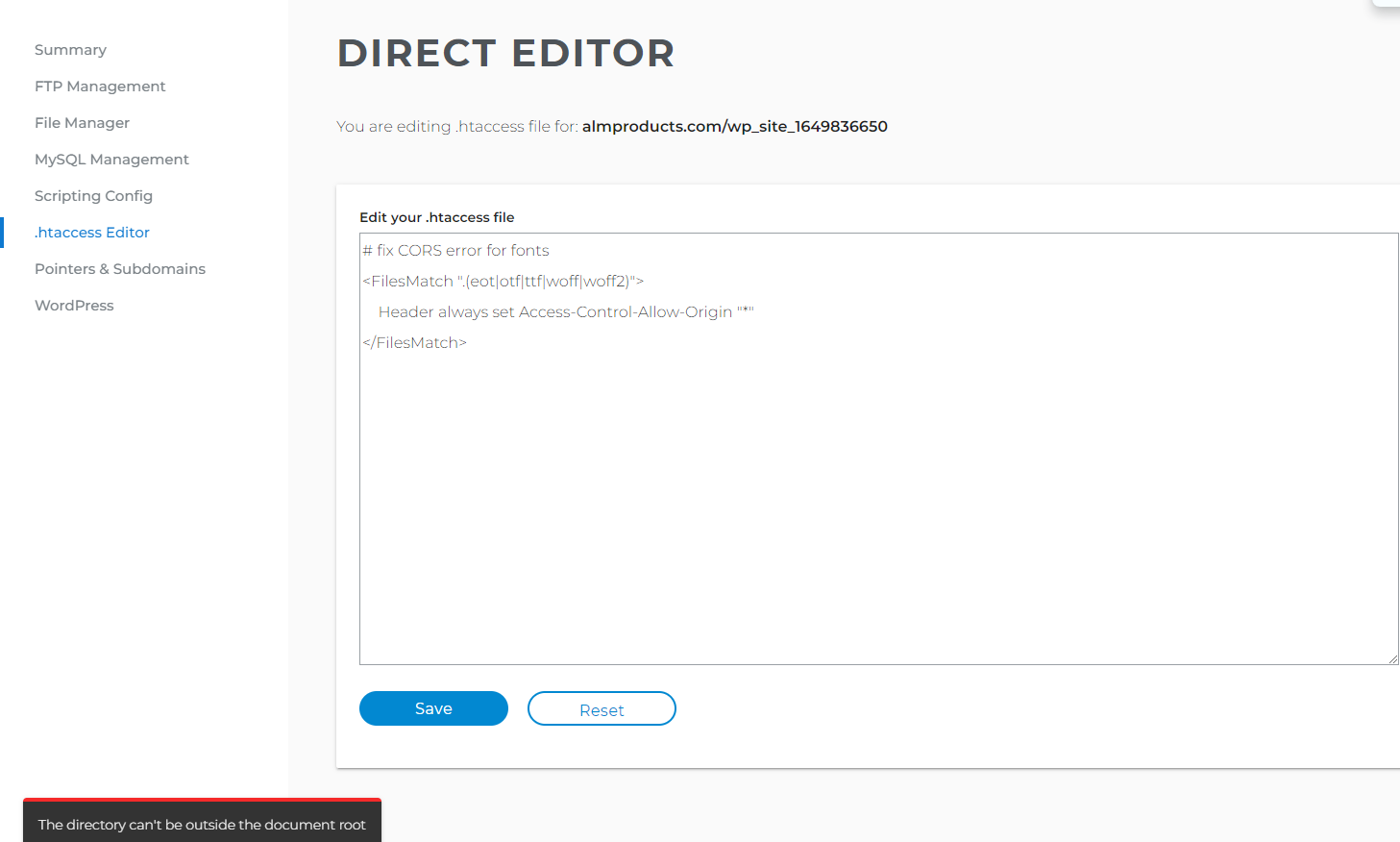Select .htaccess Editor sidebar item

(x=92, y=233)
